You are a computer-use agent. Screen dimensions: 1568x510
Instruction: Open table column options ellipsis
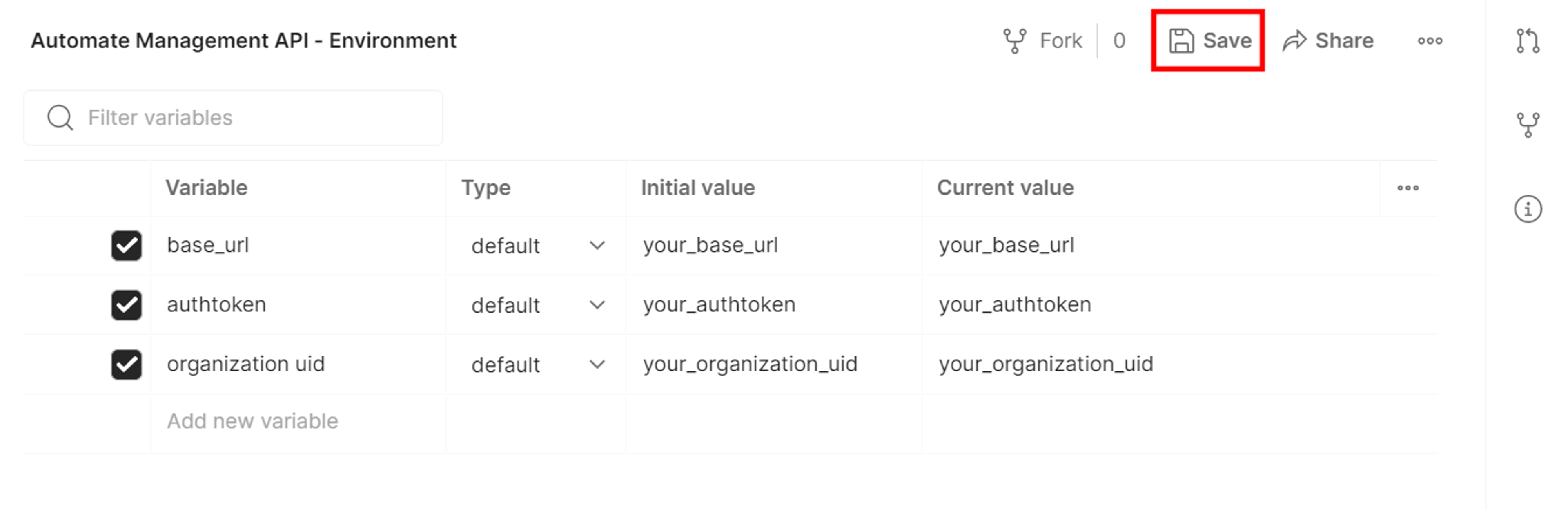pos(1408,188)
